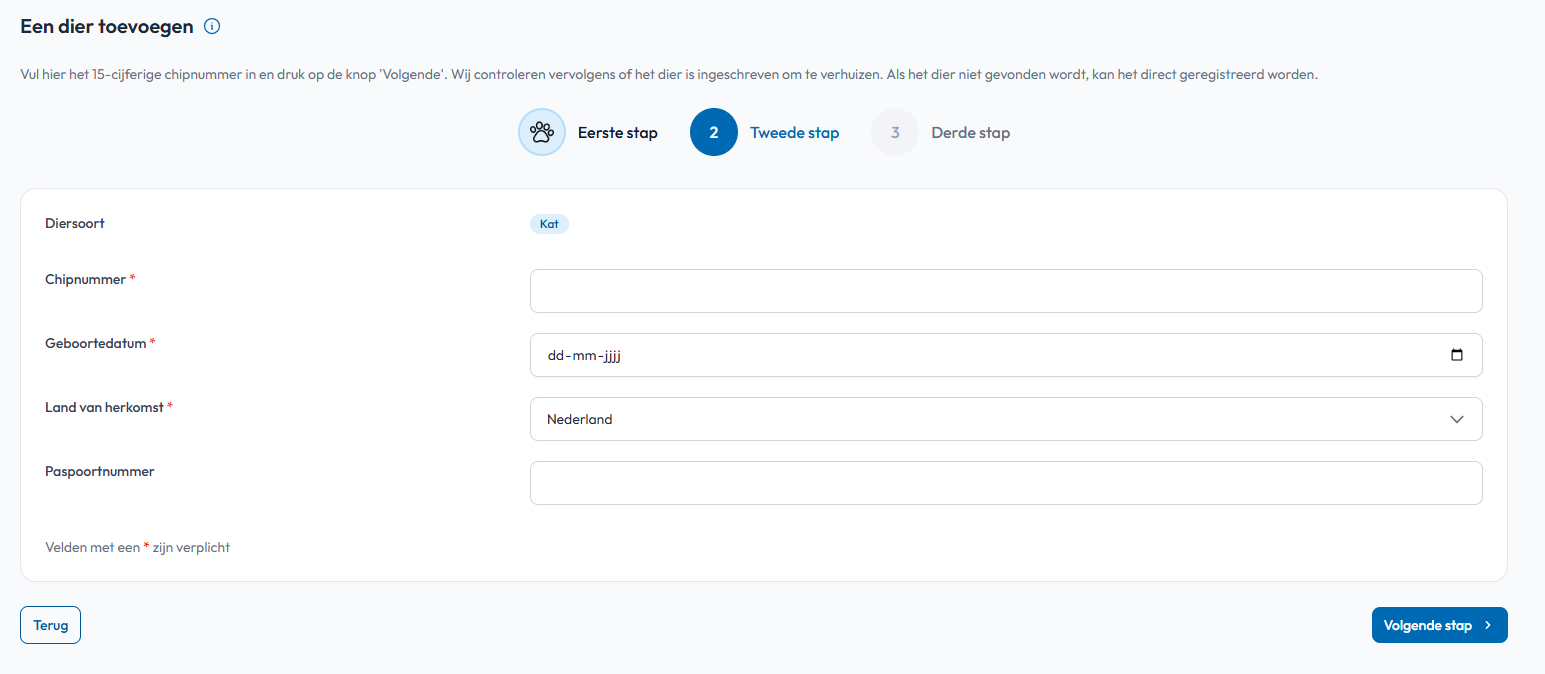Click the 'Volgende stap' button text
Screen dimensions: 1545x674
coord(1427,625)
